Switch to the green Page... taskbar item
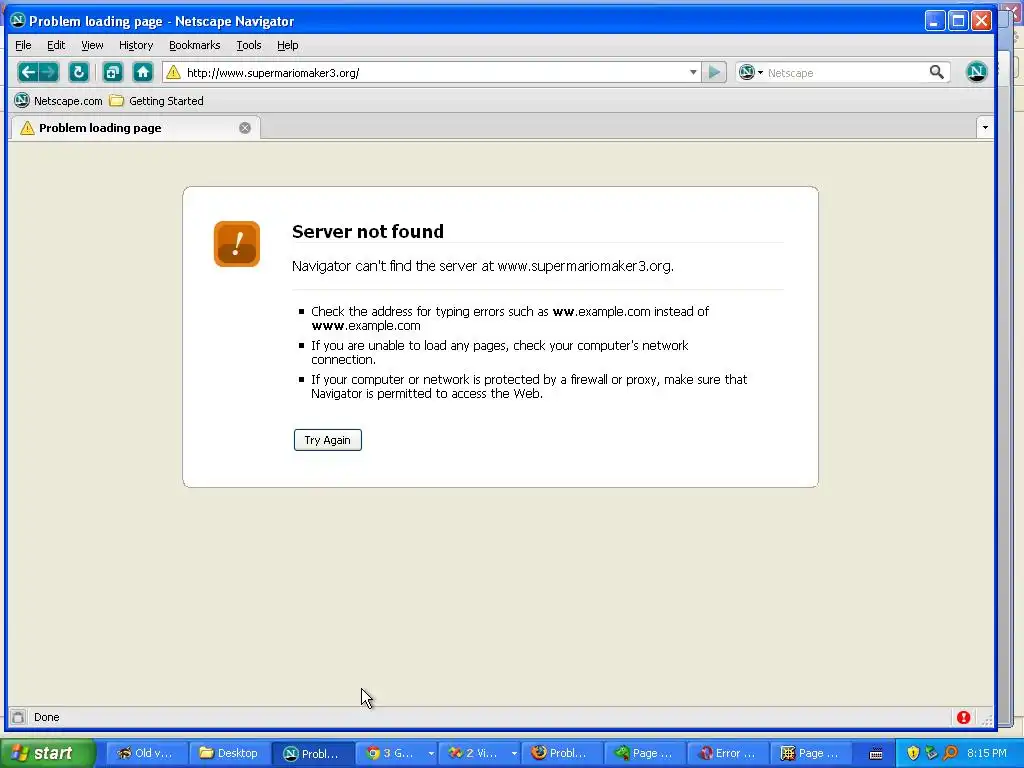 645,753
